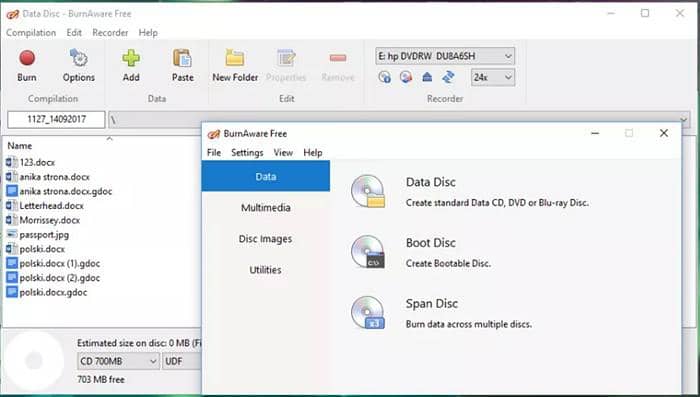The width and height of the screenshot is (700, 397).
Task: Click the polski.docx.gdoc file icon
Action: 12,292
